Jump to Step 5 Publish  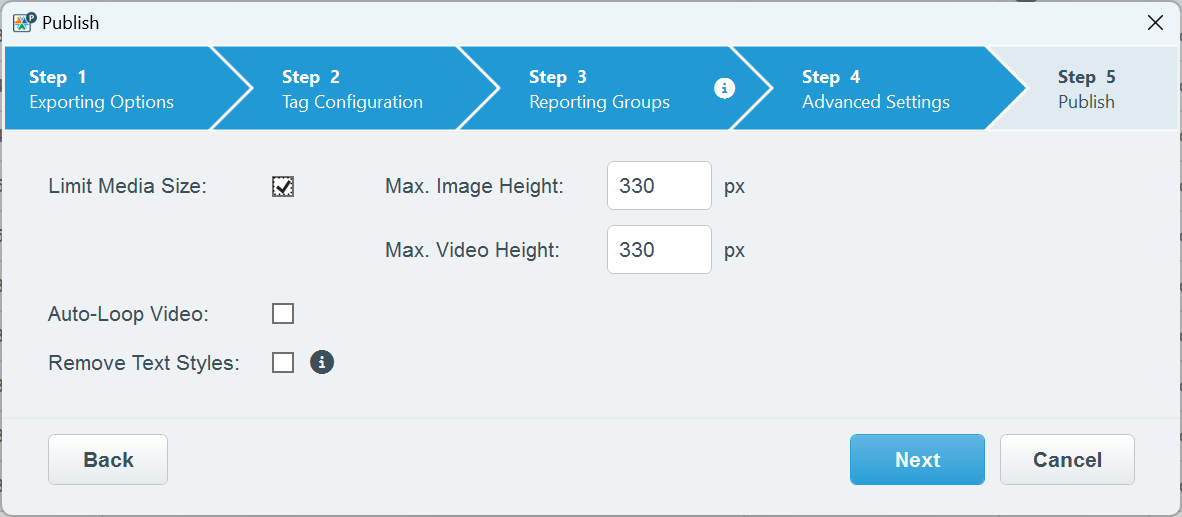point(1086,89)
